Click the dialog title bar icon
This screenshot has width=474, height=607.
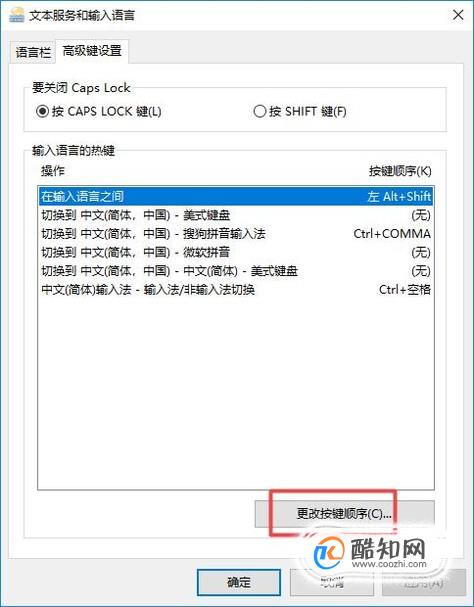click(17, 15)
